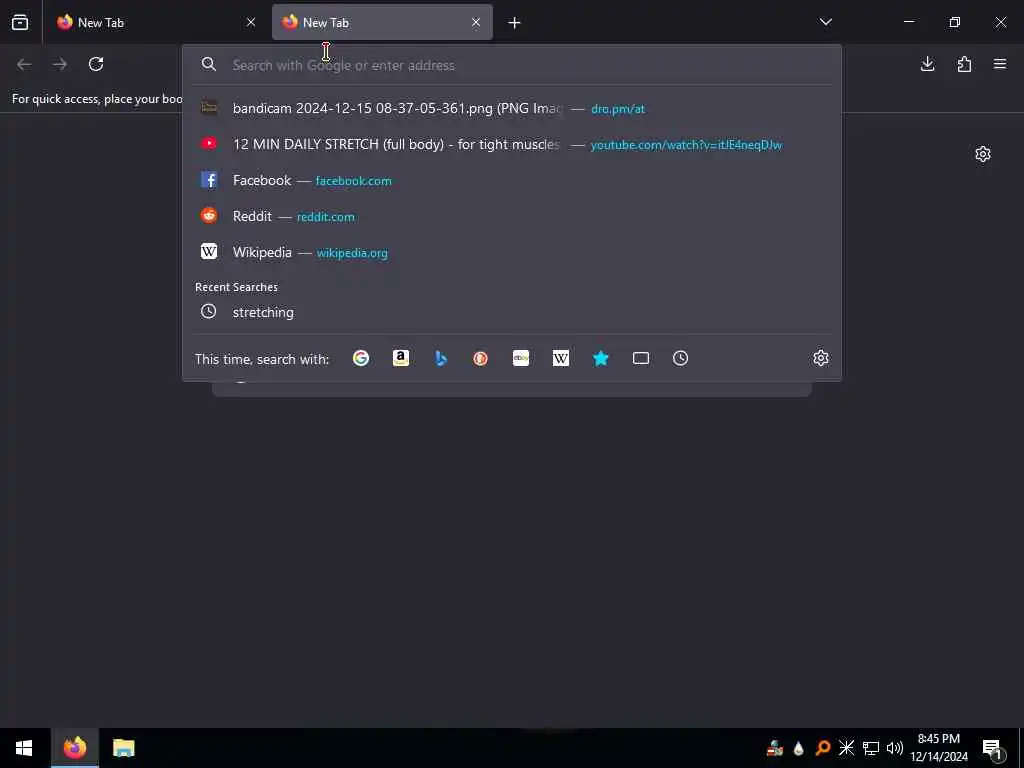The width and height of the screenshot is (1024, 768).
Task: Search history via the clock icon
Action: (680, 358)
